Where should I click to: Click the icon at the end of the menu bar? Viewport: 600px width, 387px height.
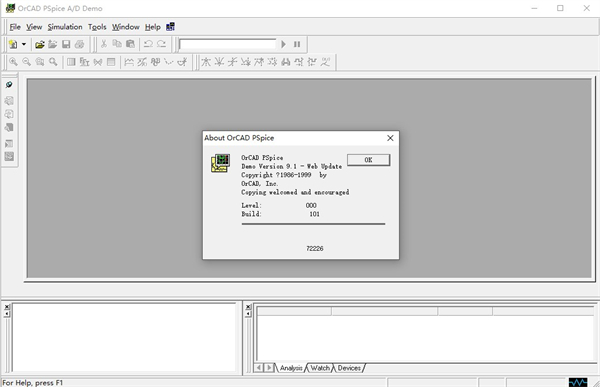[170, 27]
